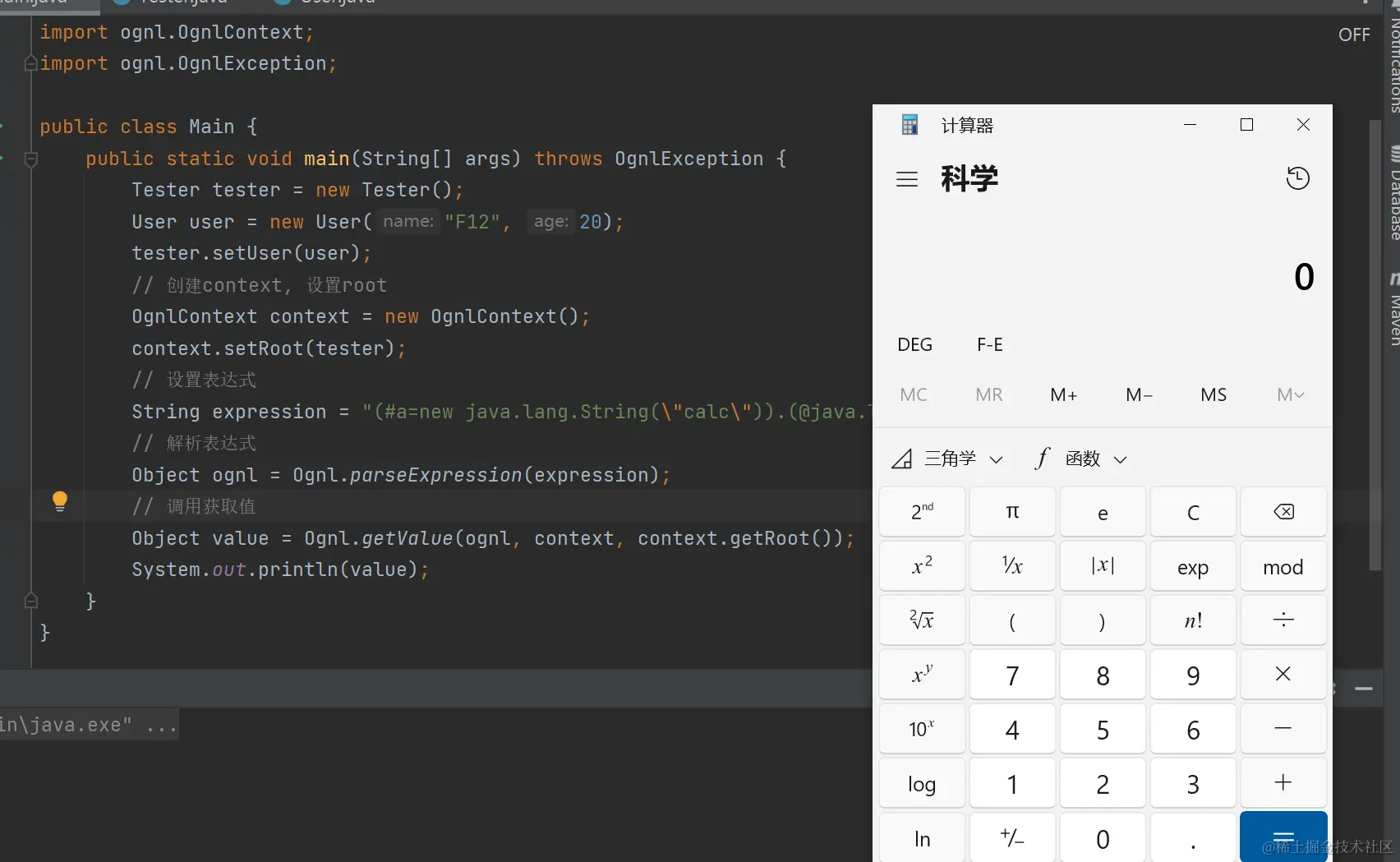Image resolution: width=1400 pixels, height=862 pixels.
Task: Click the C clear button
Action: 1193,512
